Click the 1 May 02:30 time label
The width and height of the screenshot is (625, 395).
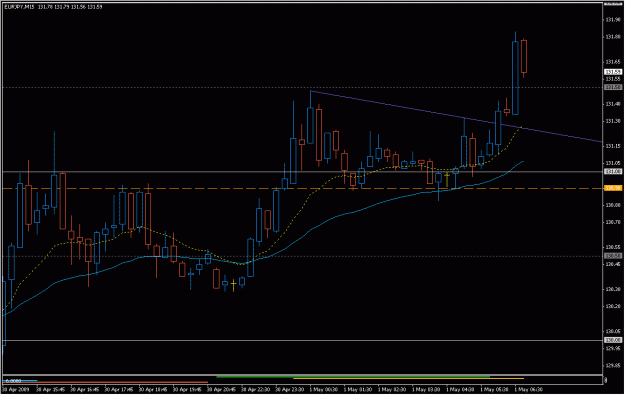pyautogui.click(x=392, y=389)
